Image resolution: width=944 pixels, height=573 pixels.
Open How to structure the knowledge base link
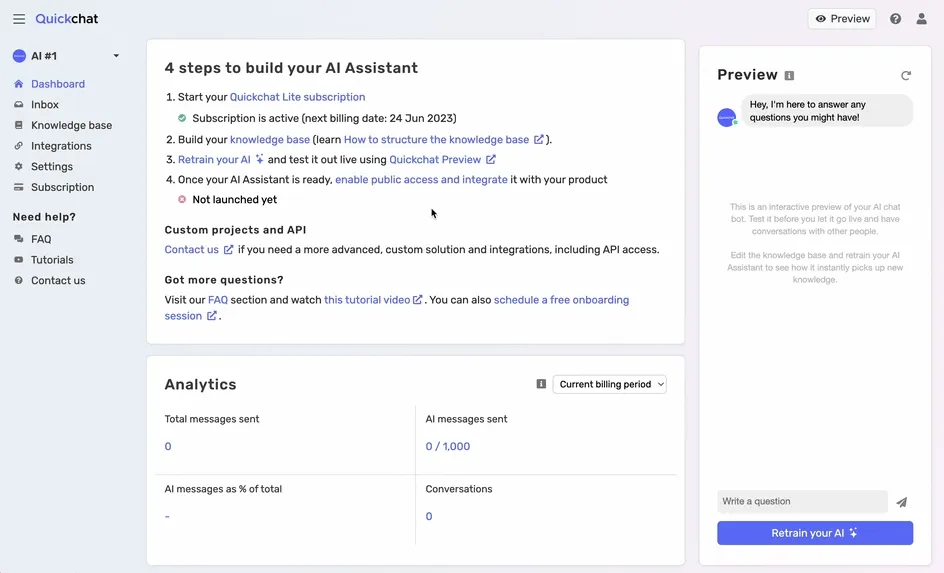coord(443,140)
